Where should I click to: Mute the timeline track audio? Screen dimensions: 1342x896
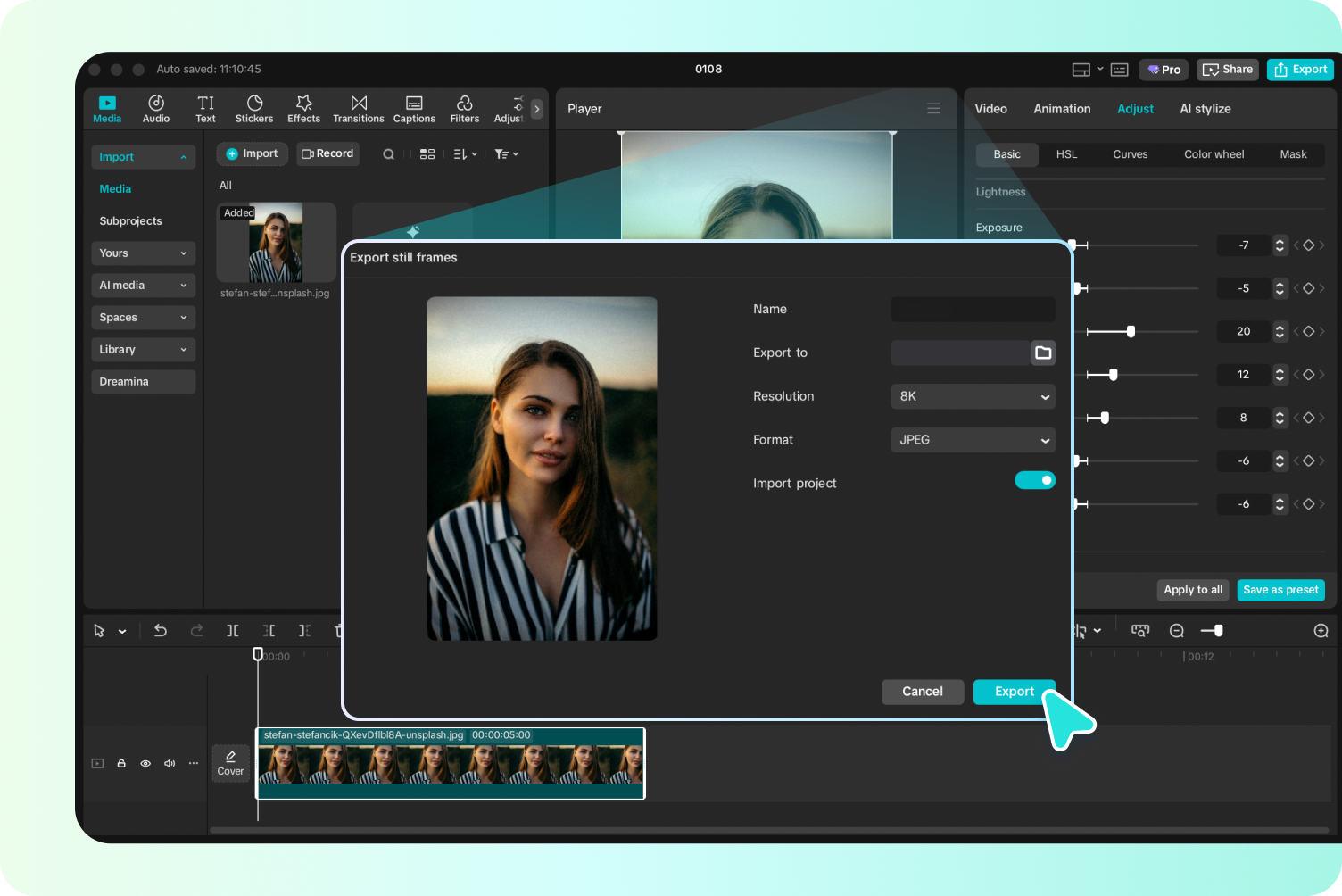pos(170,763)
